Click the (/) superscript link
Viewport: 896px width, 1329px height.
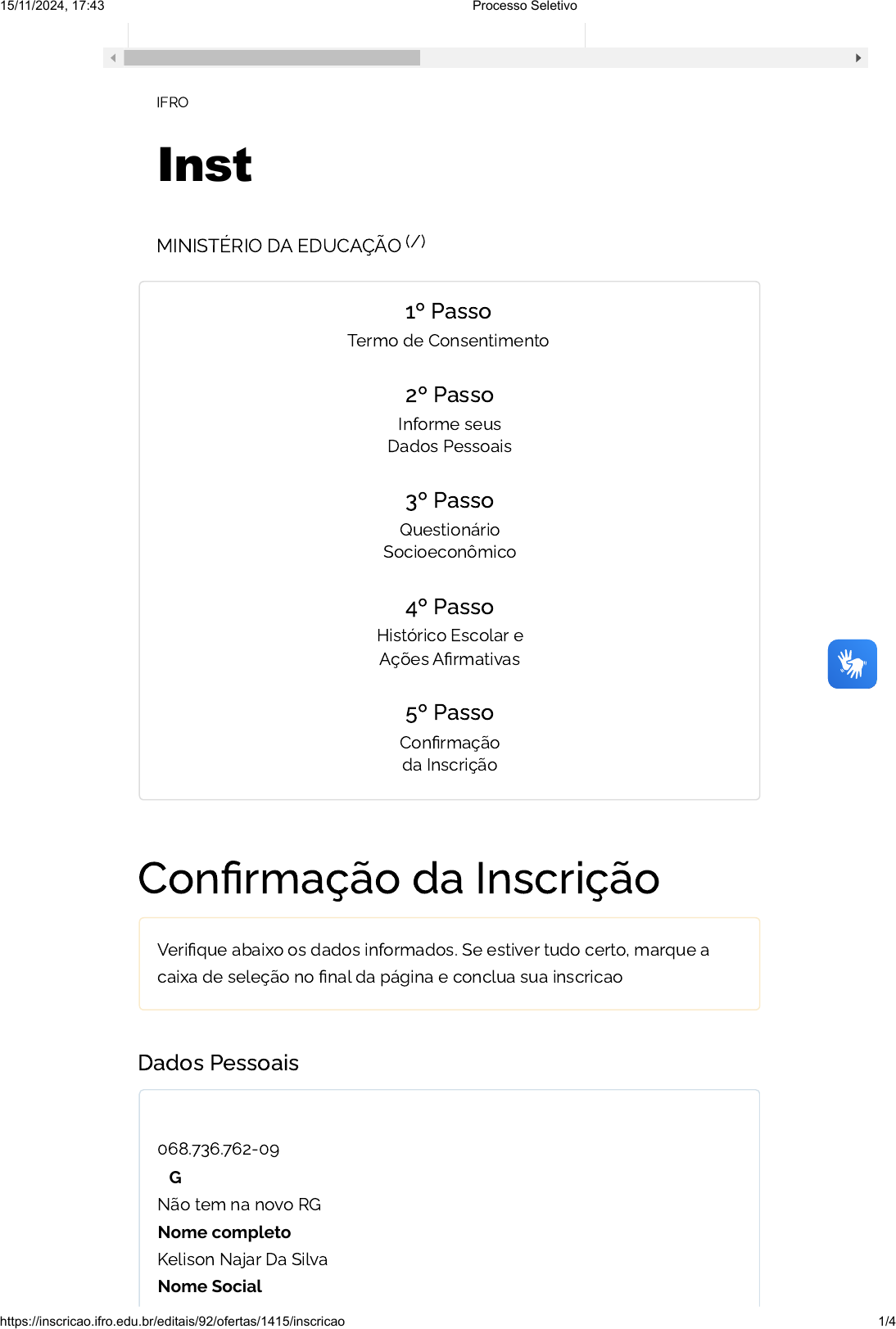point(415,241)
